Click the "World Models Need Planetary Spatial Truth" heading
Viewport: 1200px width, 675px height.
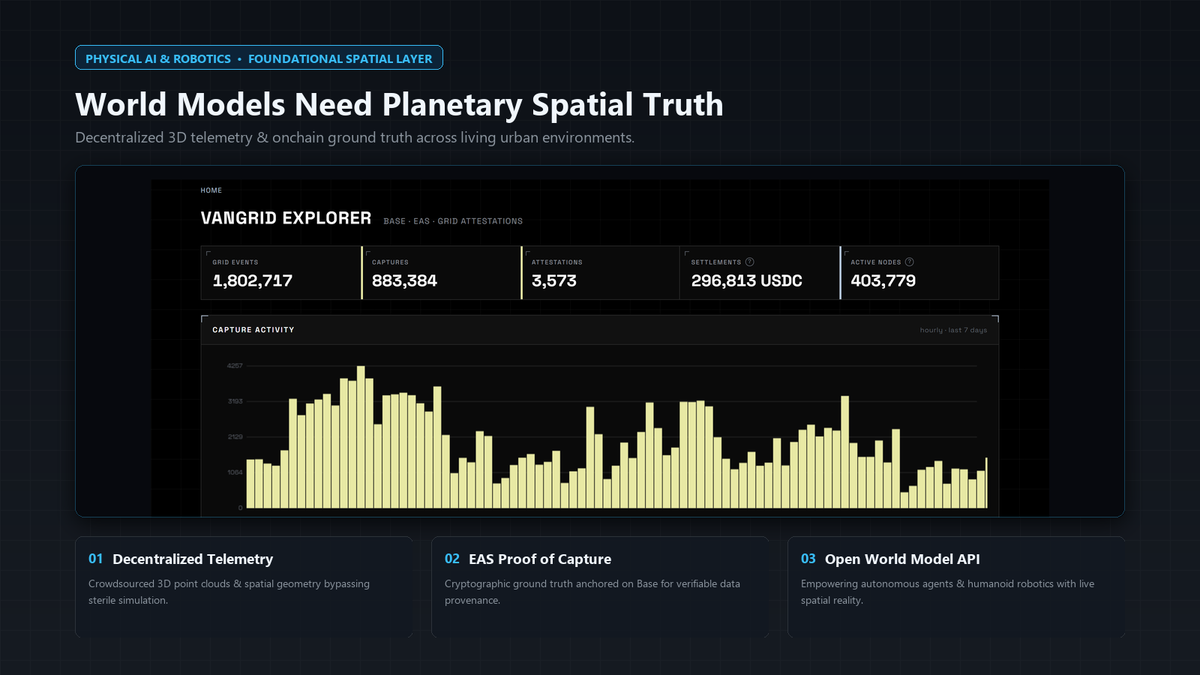tap(399, 104)
